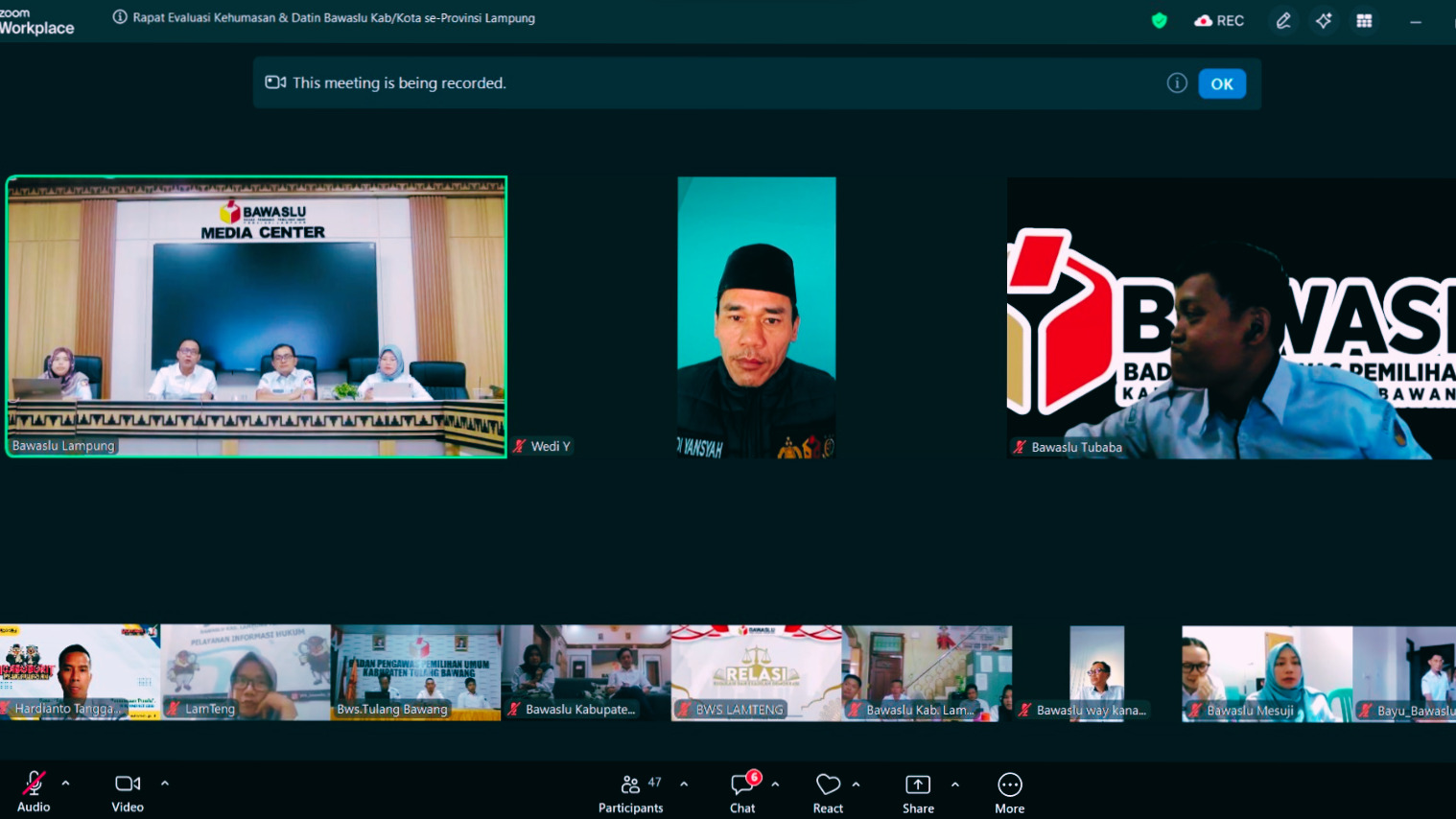Screen dimensions: 1456x819
Task: Select the Bayu_Bawaslu thumbnail
Action: point(1404,673)
